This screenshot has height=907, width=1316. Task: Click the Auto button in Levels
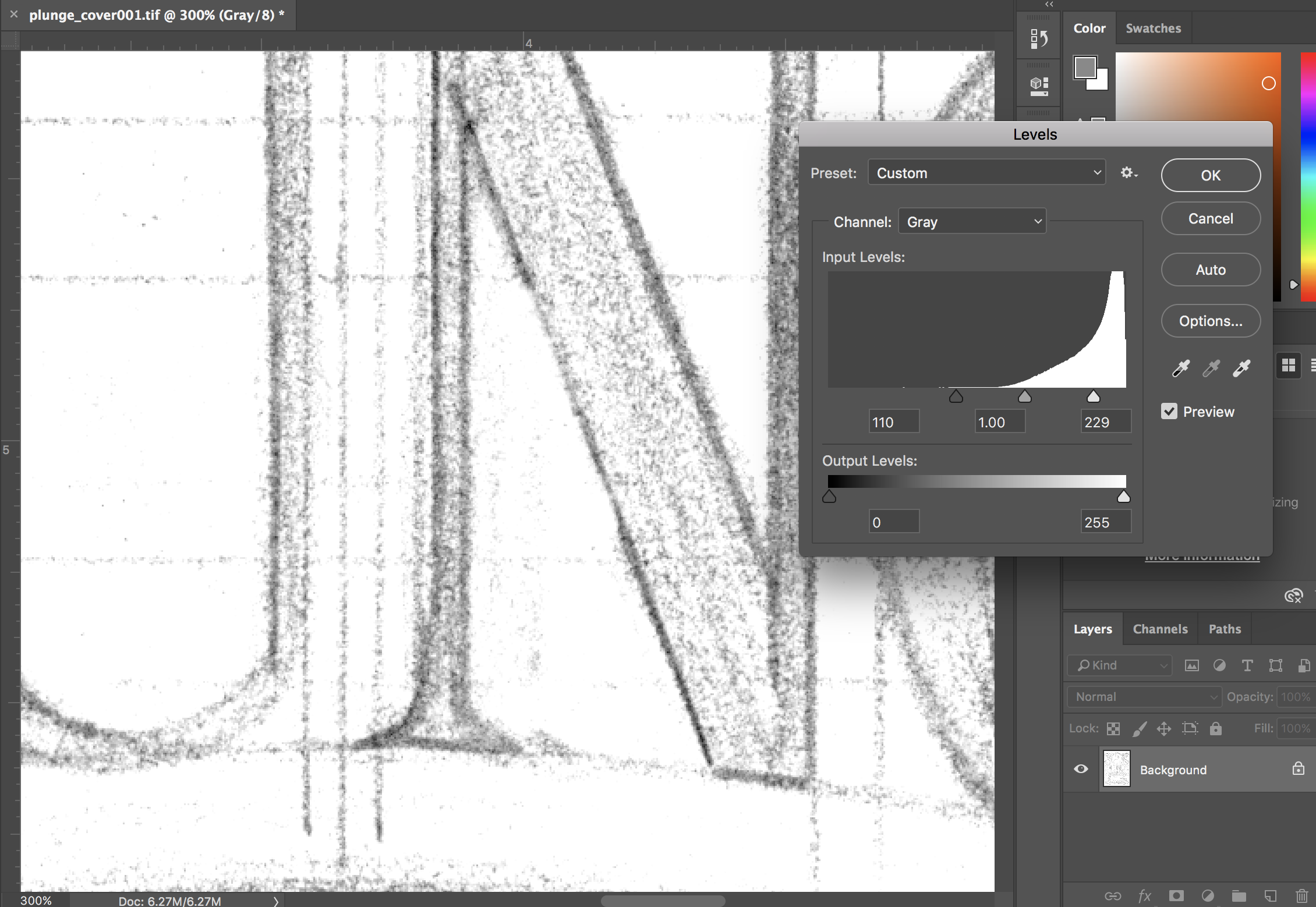1211,270
